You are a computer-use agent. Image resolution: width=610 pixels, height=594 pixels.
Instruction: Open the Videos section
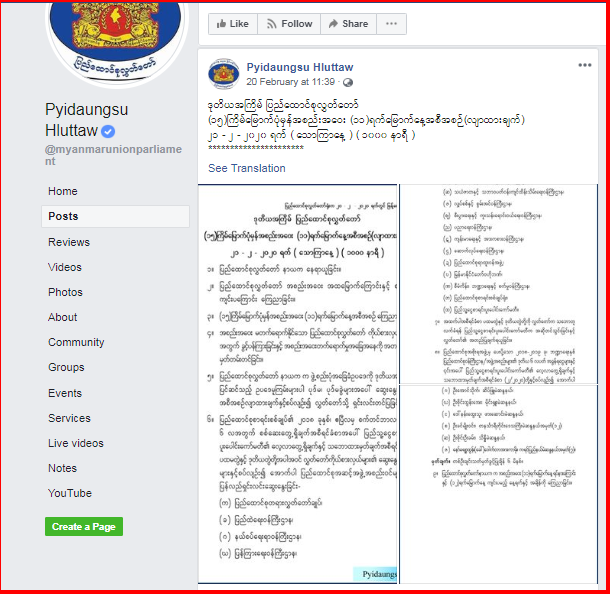65,267
